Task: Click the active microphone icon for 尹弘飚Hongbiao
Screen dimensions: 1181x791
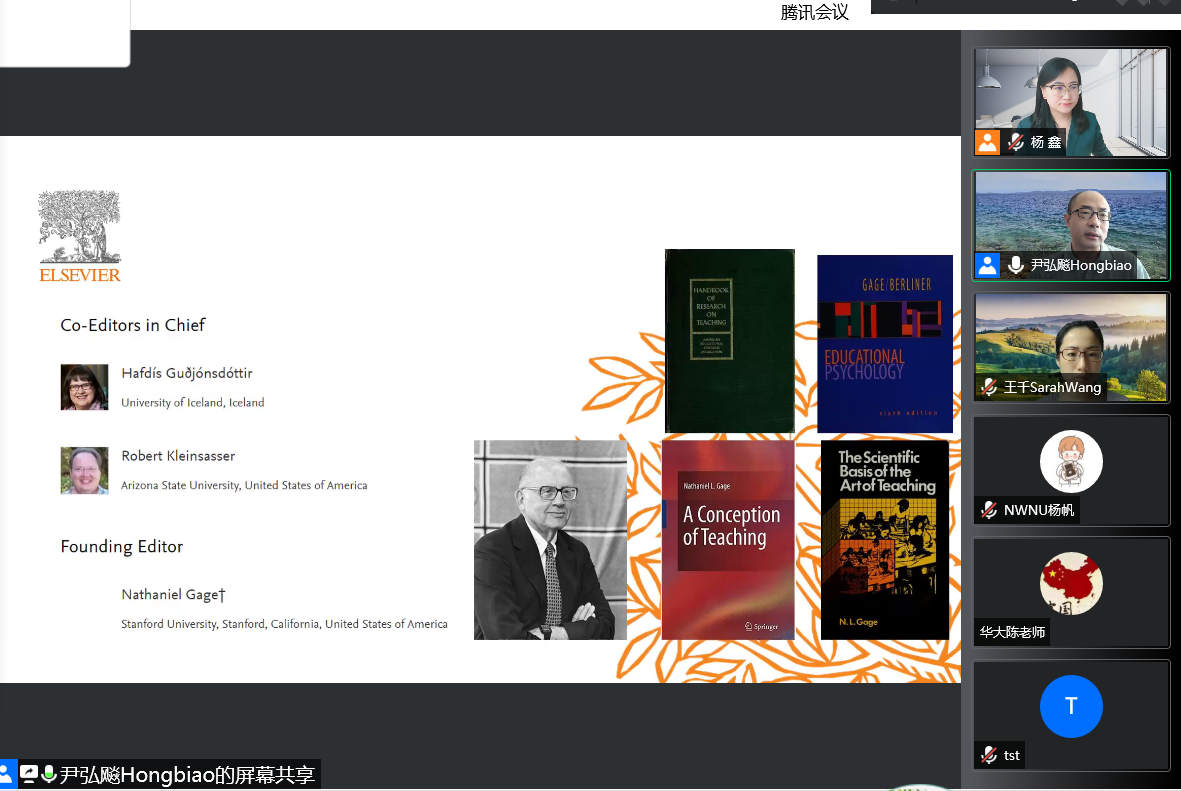Action: click(1016, 265)
